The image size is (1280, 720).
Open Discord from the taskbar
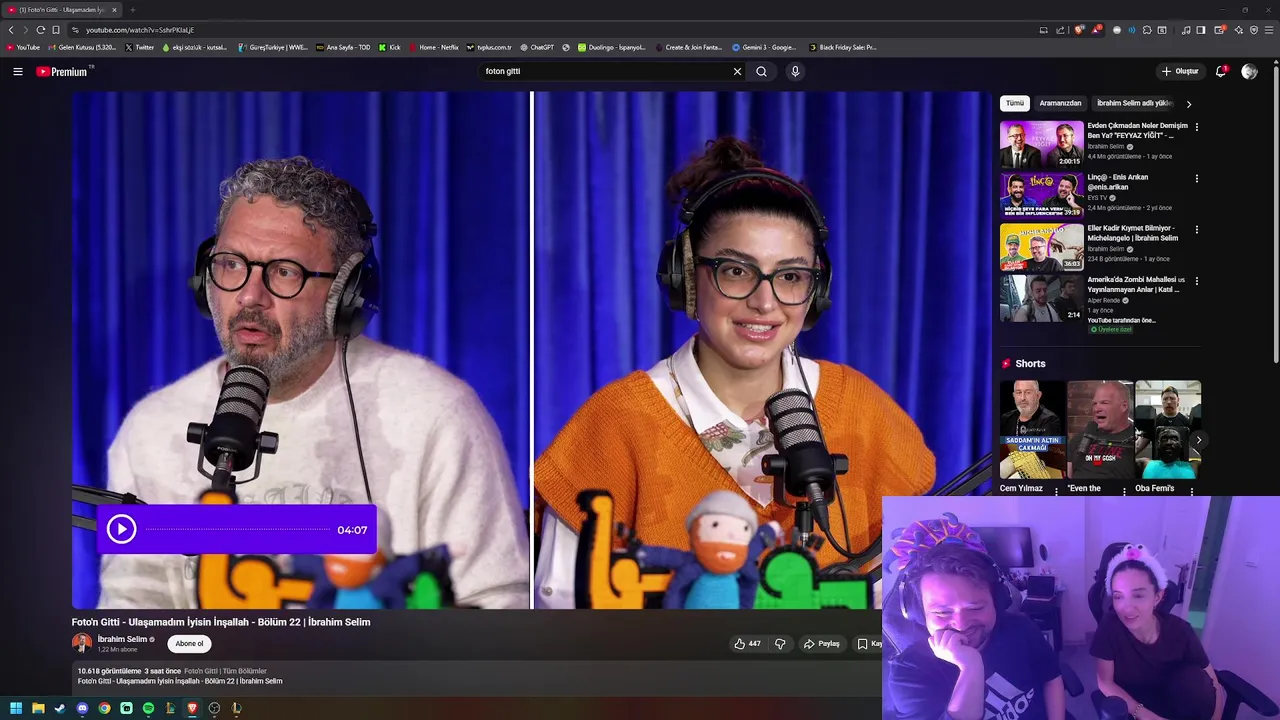click(x=82, y=708)
